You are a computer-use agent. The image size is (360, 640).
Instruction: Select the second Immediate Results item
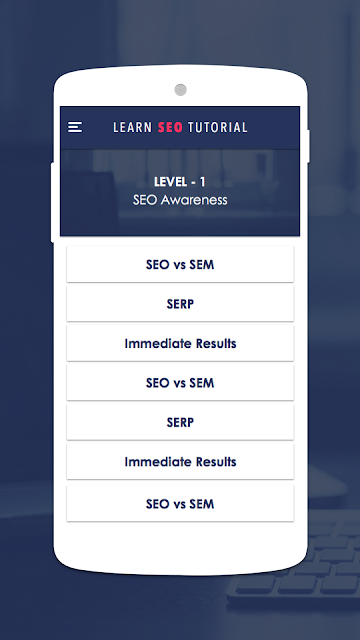(180, 462)
